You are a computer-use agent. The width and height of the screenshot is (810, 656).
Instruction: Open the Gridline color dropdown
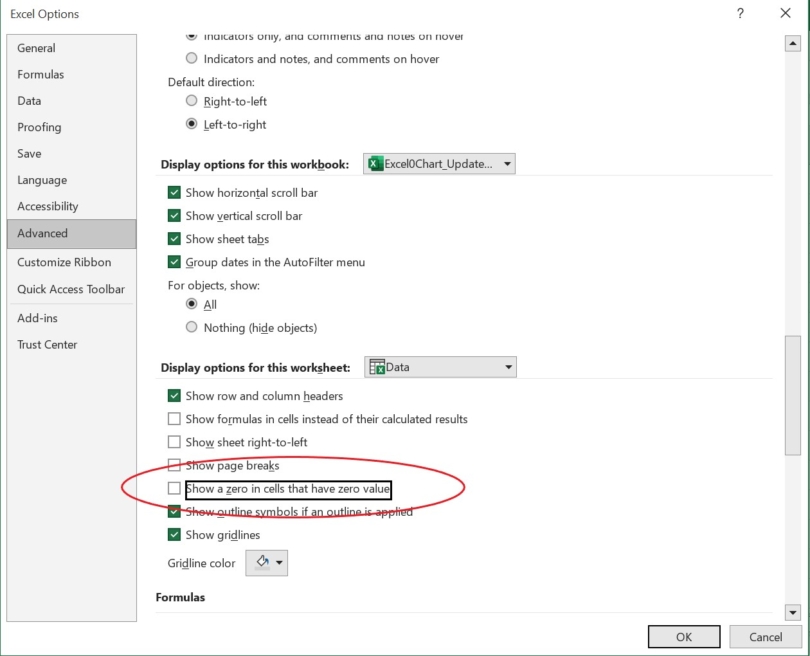pyautogui.click(x=268, y=562)
